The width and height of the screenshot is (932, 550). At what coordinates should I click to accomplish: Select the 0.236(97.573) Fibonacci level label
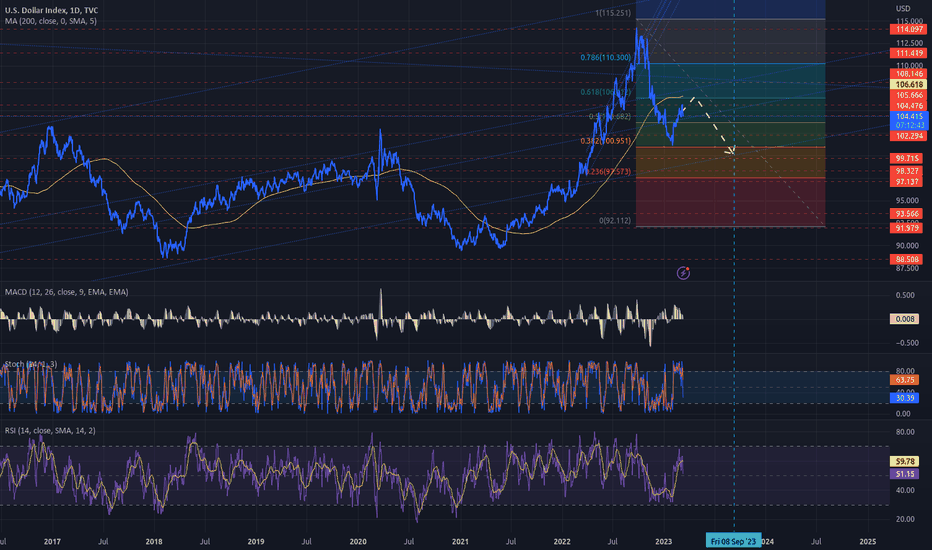pos(609,171)
